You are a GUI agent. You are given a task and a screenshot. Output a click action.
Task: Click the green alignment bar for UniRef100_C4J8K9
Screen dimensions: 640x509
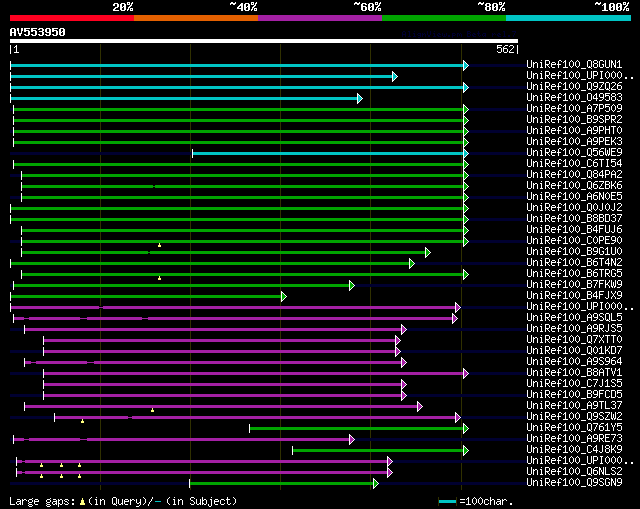378,451
